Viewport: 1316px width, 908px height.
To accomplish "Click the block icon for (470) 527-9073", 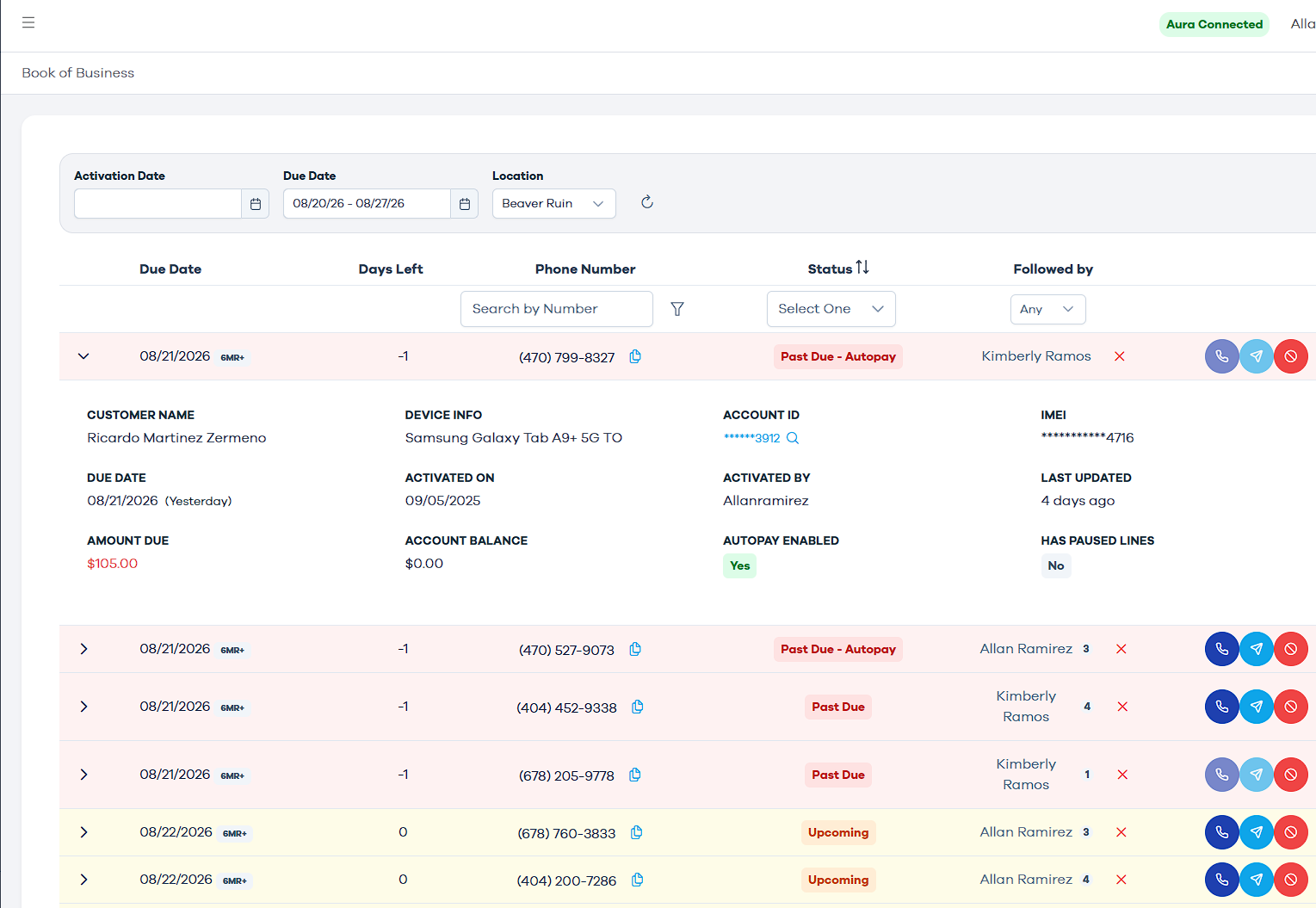I will [x=1291, y=649].
